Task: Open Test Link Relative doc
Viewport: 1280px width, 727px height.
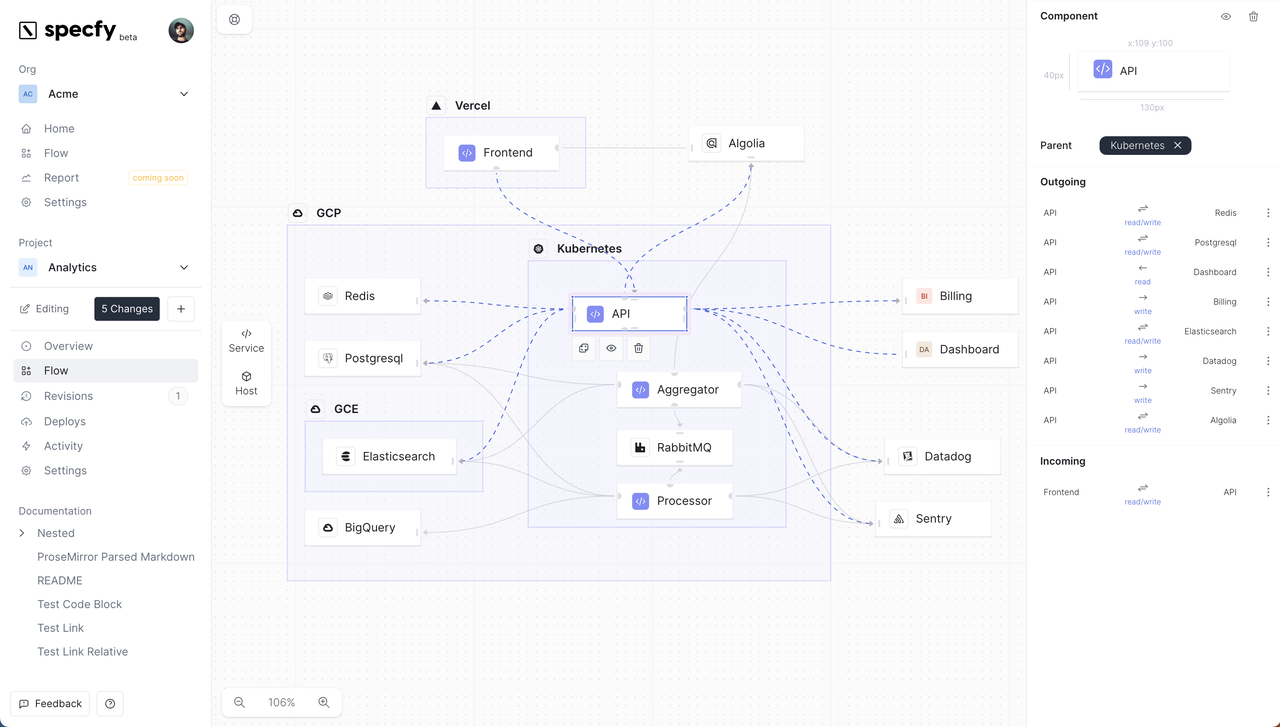Action: (x=83, y=652)
